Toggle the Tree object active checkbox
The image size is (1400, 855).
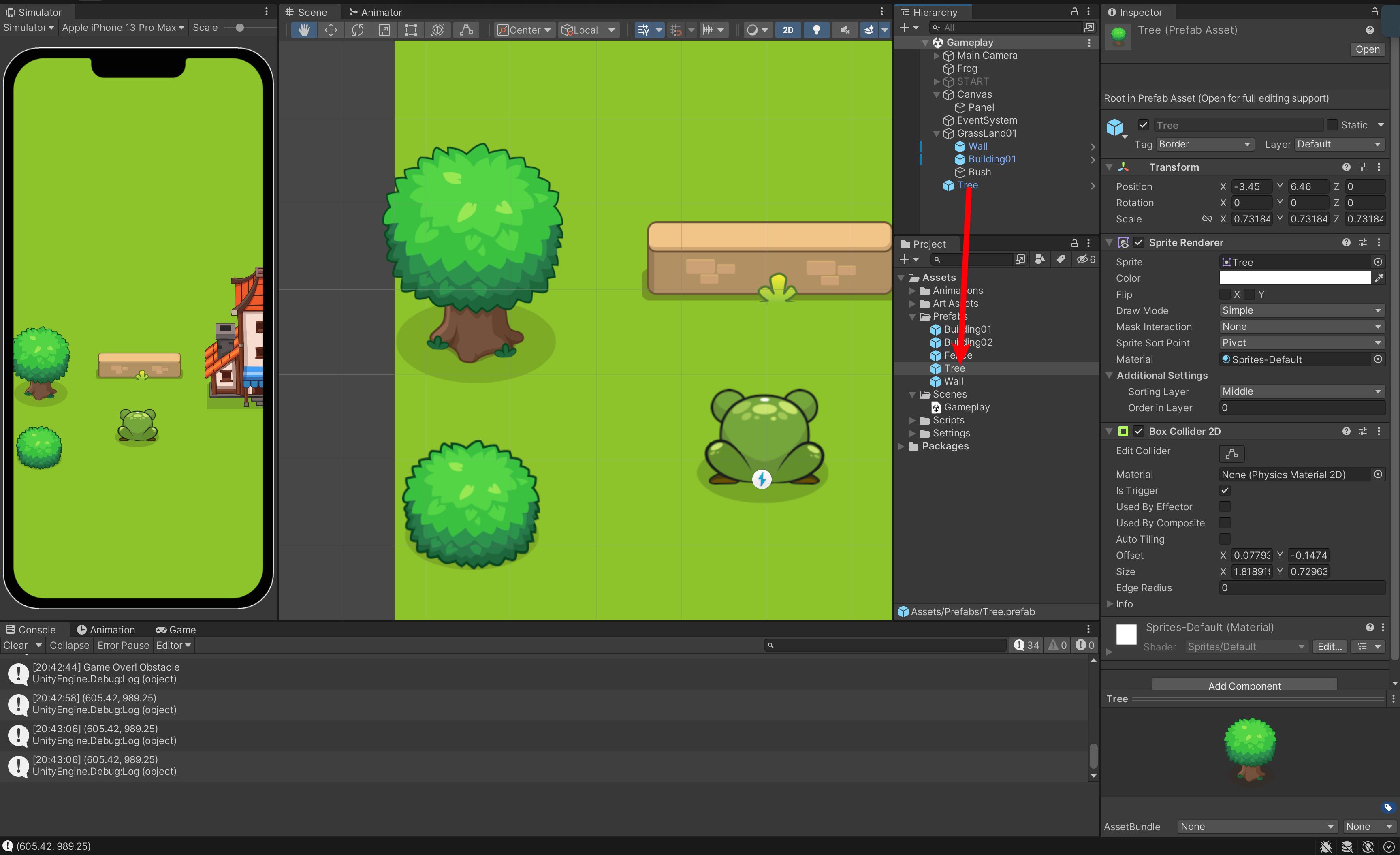tap(1144, 125)
